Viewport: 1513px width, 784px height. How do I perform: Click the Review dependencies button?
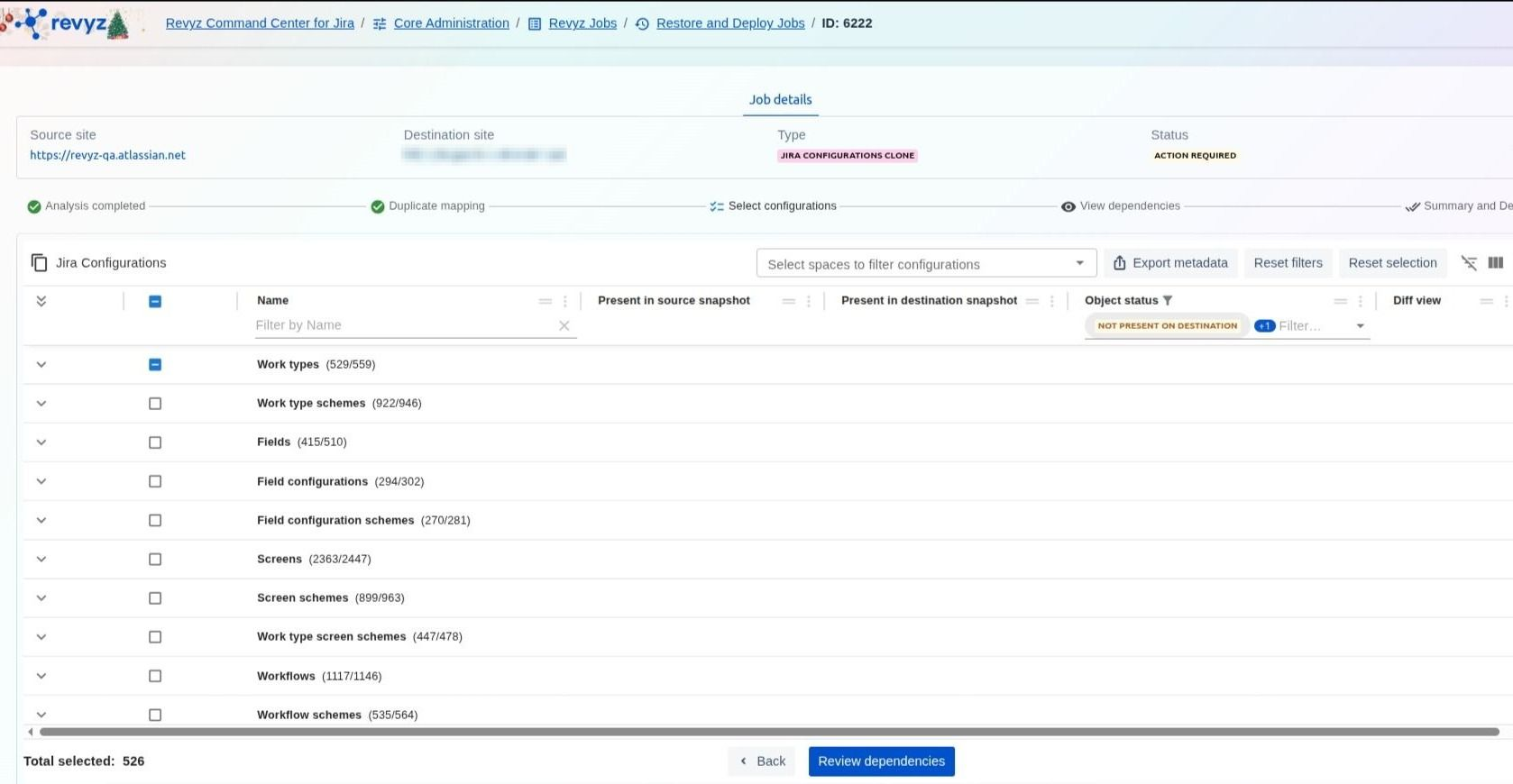881,761
